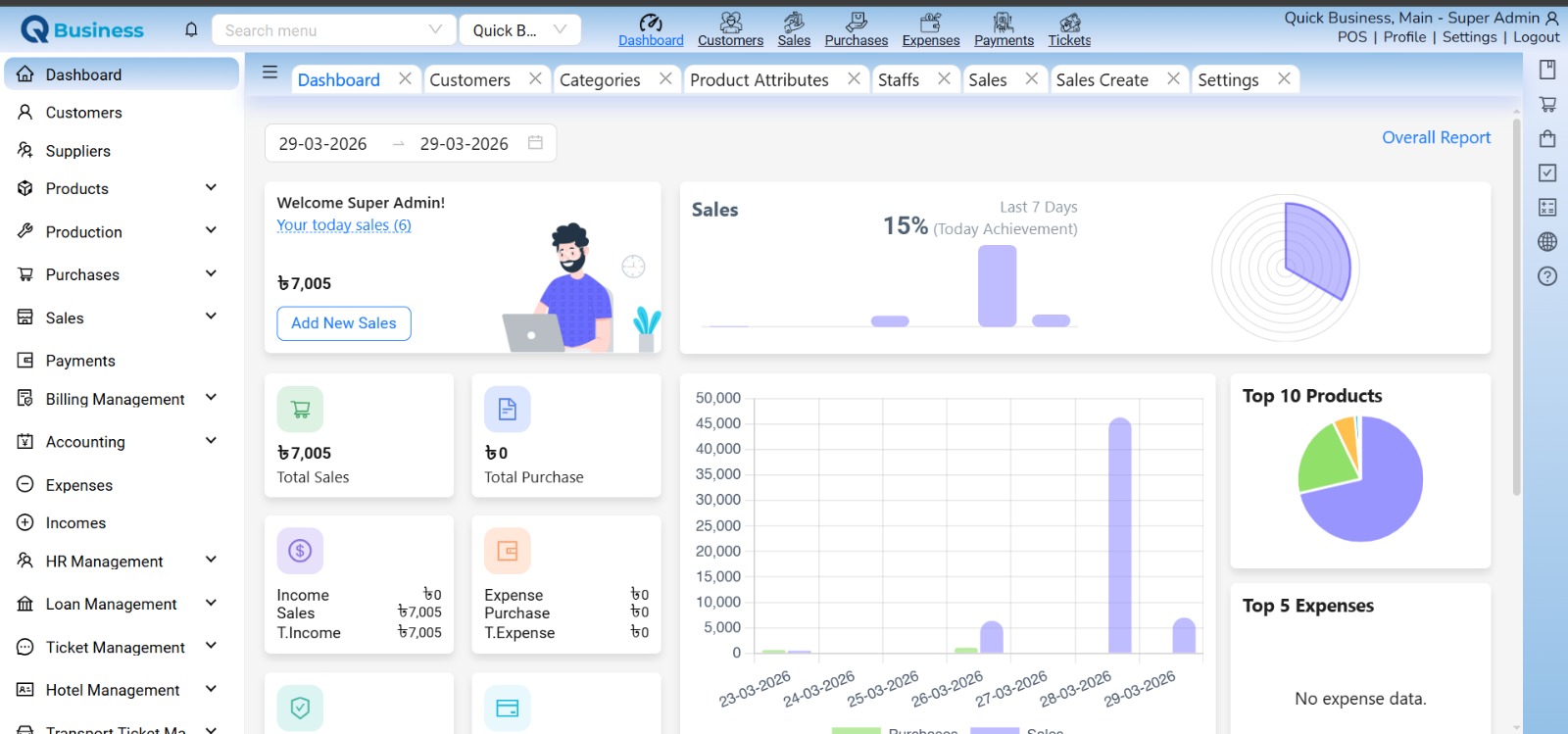
Task: Click the checklist icon in right sidebar
Action: (x=1547, y=173)
